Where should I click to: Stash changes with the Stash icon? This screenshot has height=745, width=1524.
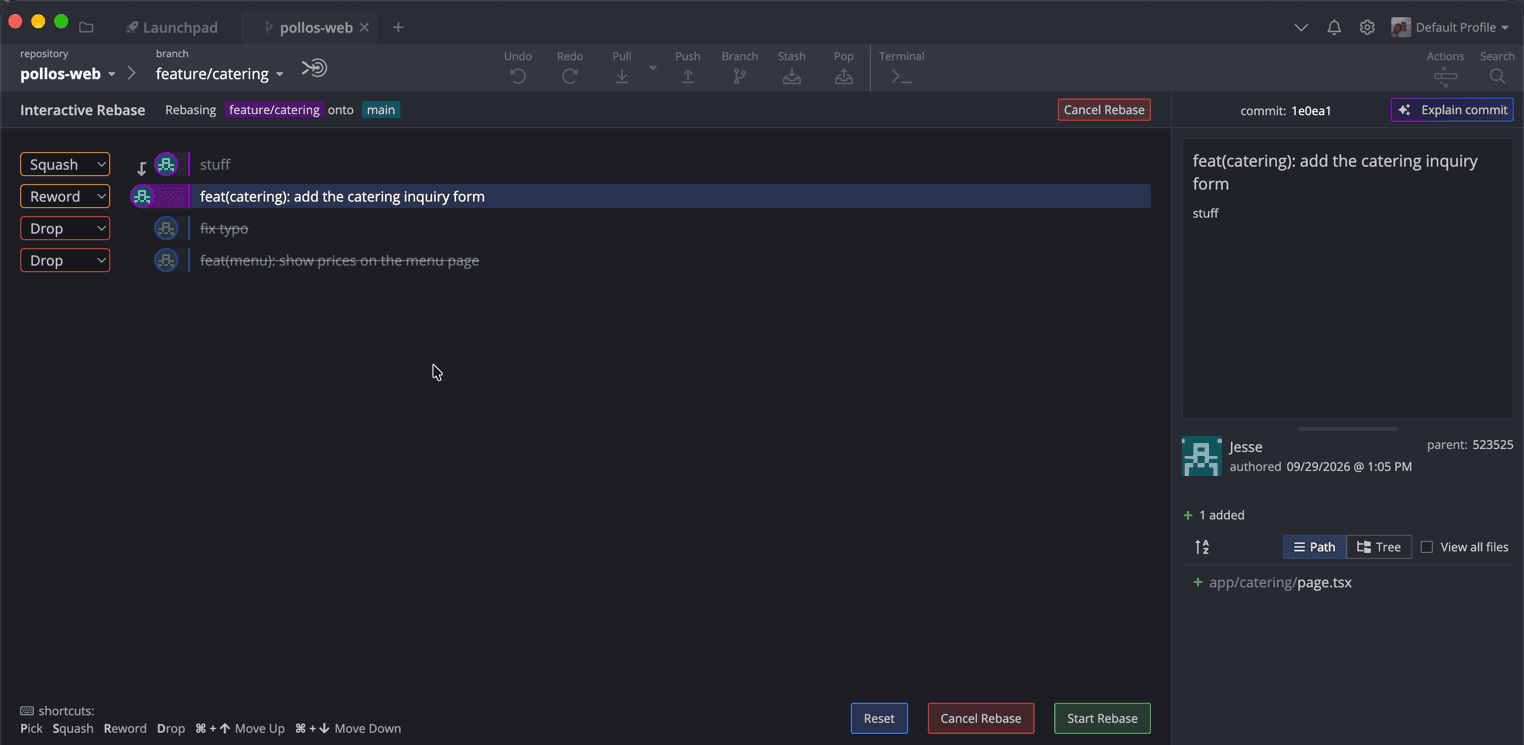(x=792, y=76)
